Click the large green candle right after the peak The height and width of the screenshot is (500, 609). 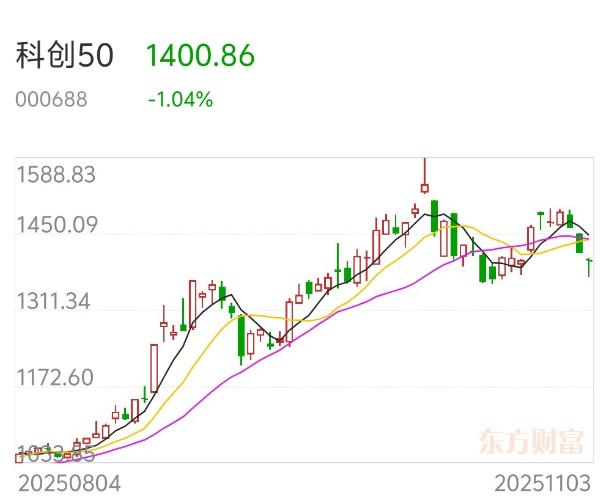coord(435,216)
